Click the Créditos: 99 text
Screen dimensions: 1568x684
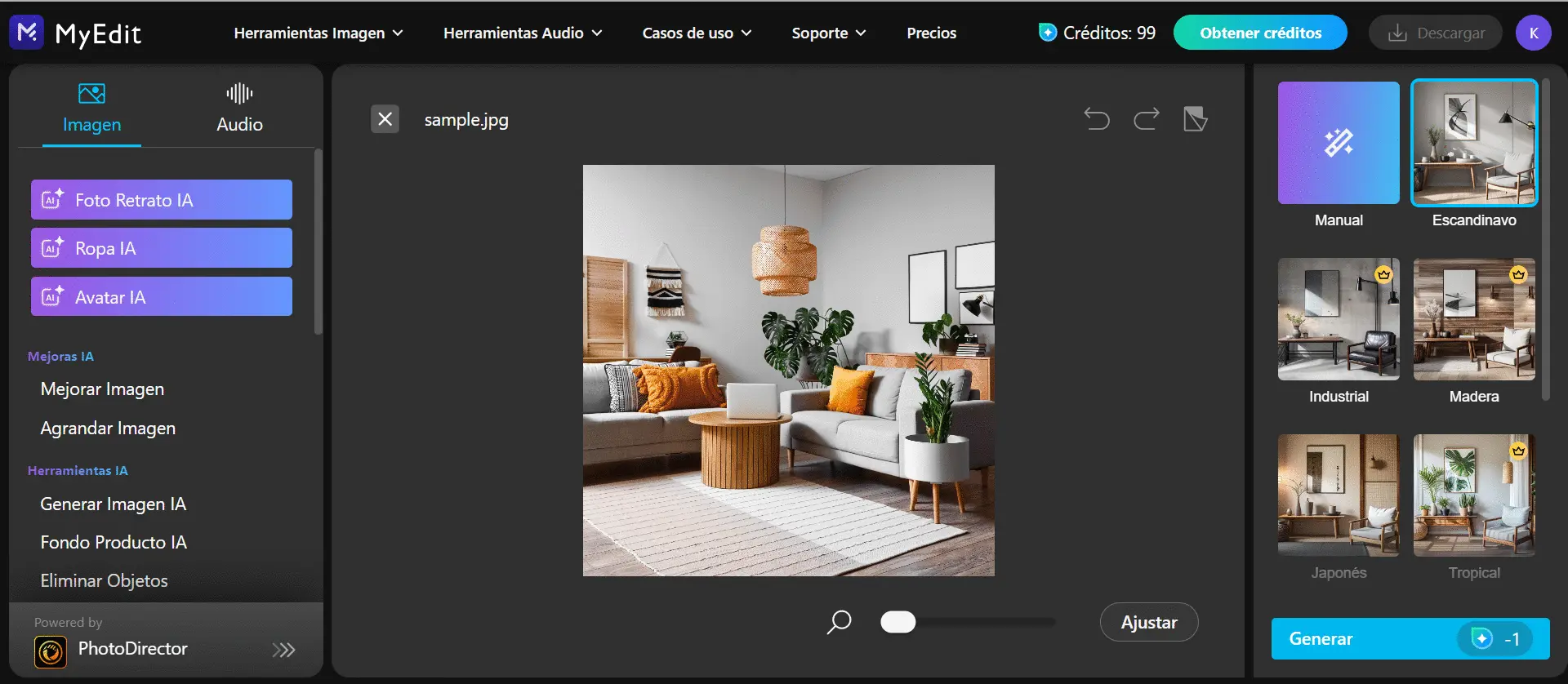coord(1109,33)
